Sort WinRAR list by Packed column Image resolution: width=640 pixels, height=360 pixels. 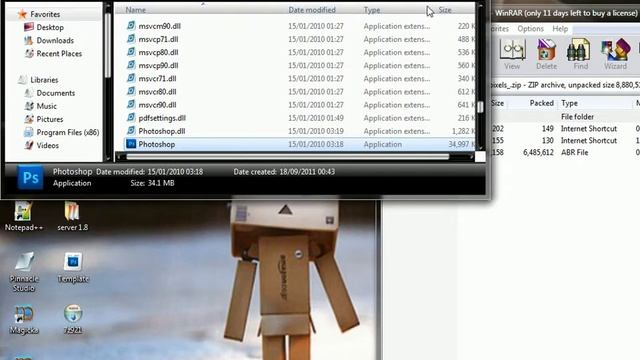coord(541,103)
